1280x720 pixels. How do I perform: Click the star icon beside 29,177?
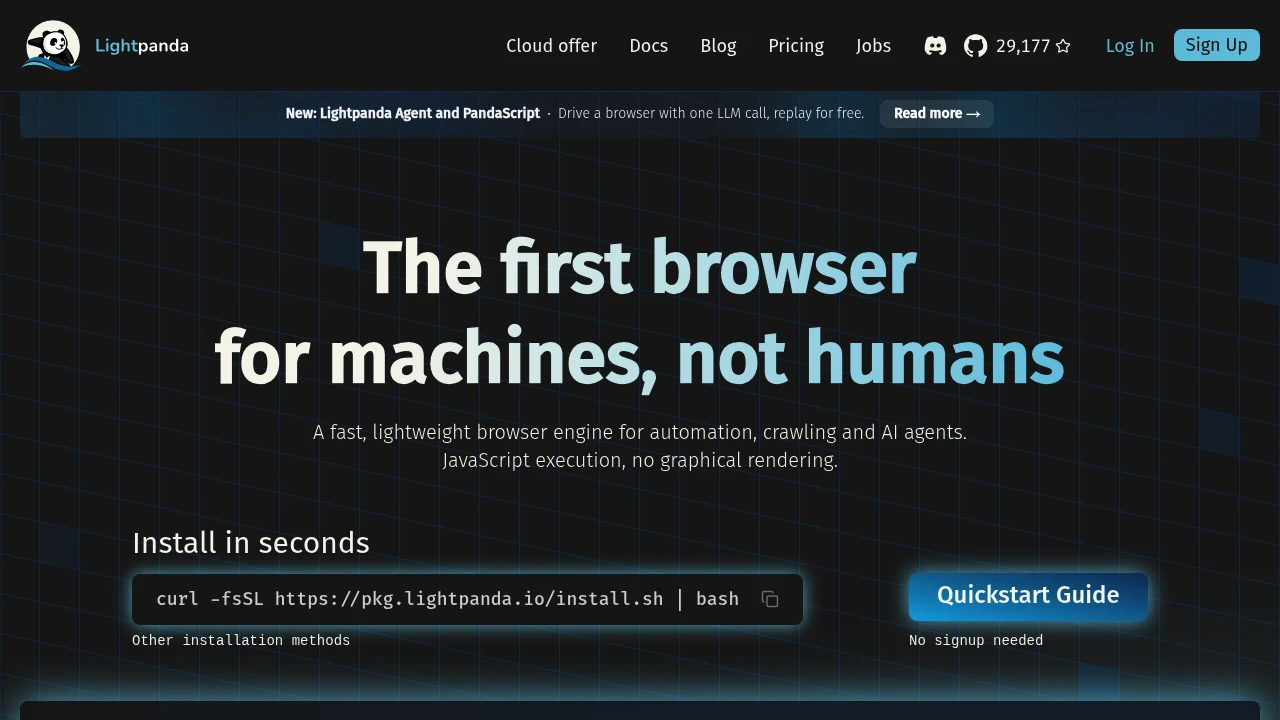(x=1063, y=46)
